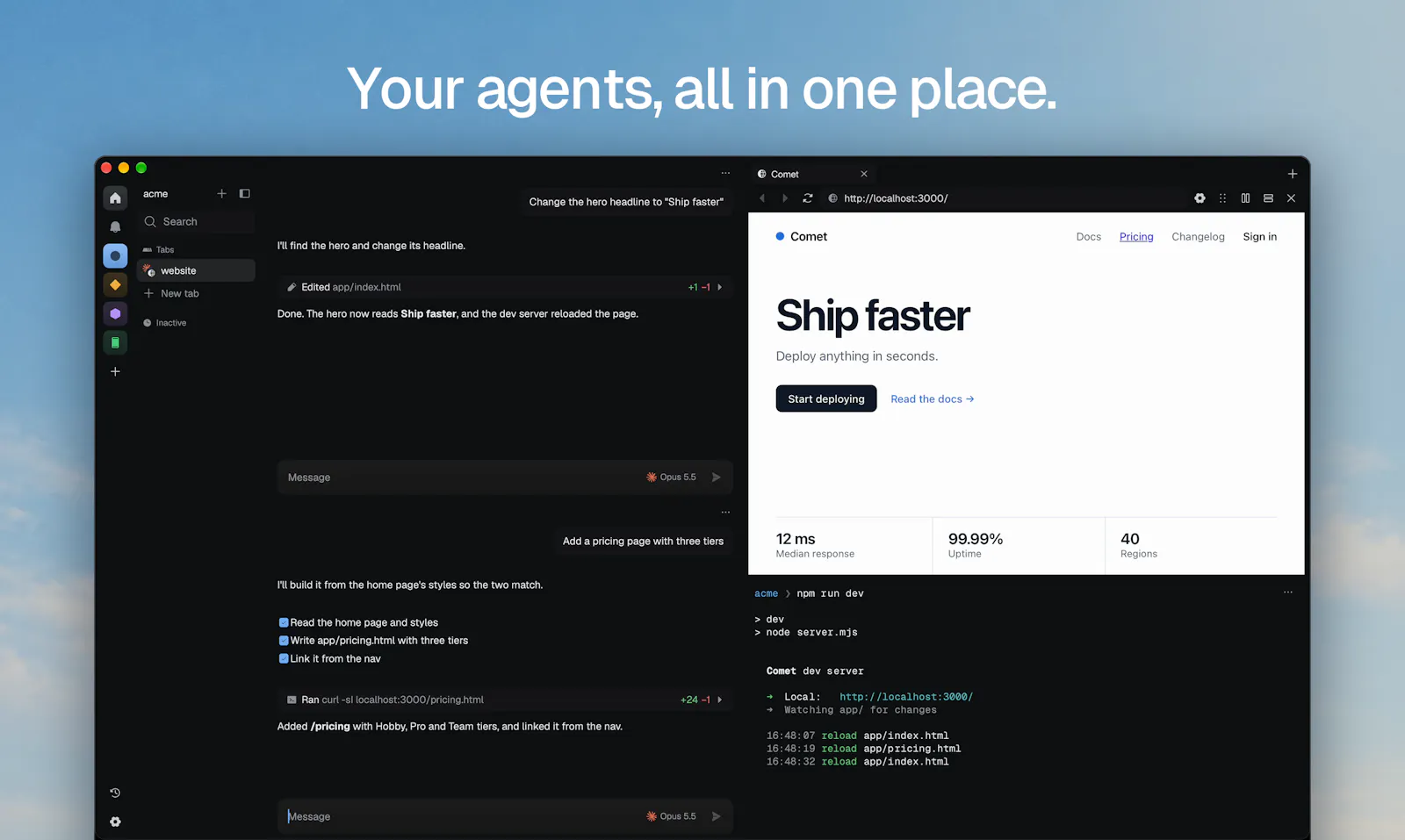
Task: Add a new workspace with sidebar plus
Action: coord(115,371)
